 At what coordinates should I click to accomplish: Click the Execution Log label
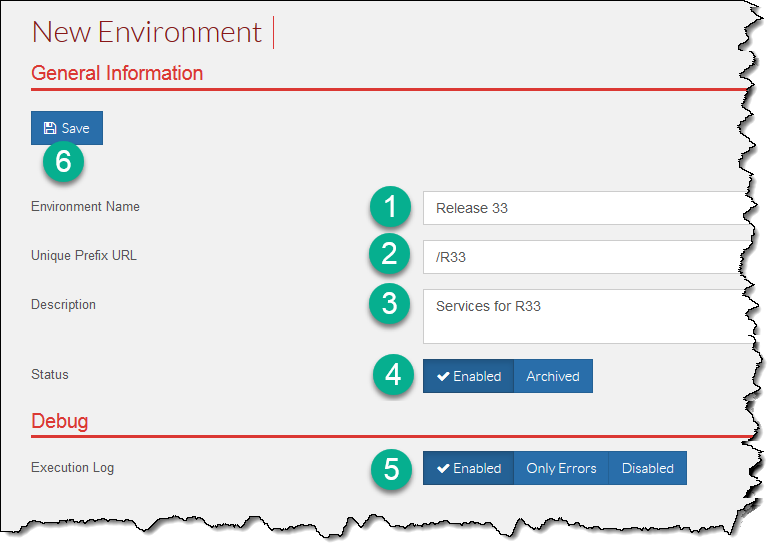[x=73, y=468]
